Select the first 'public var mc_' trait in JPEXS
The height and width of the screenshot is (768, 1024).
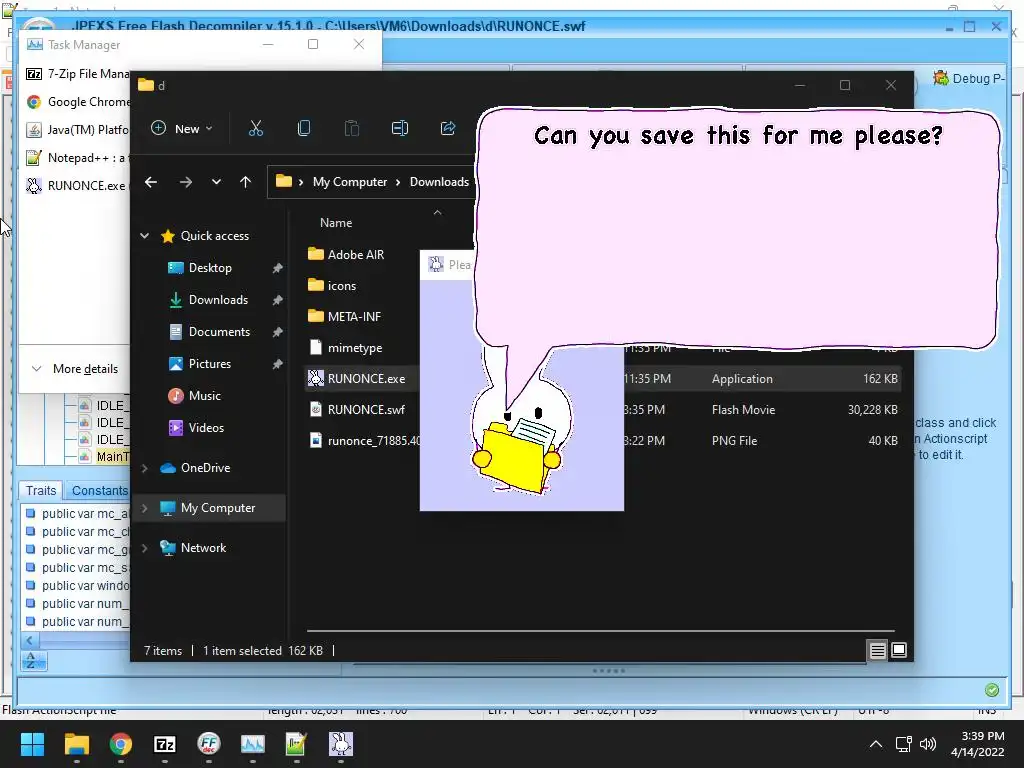77,514
